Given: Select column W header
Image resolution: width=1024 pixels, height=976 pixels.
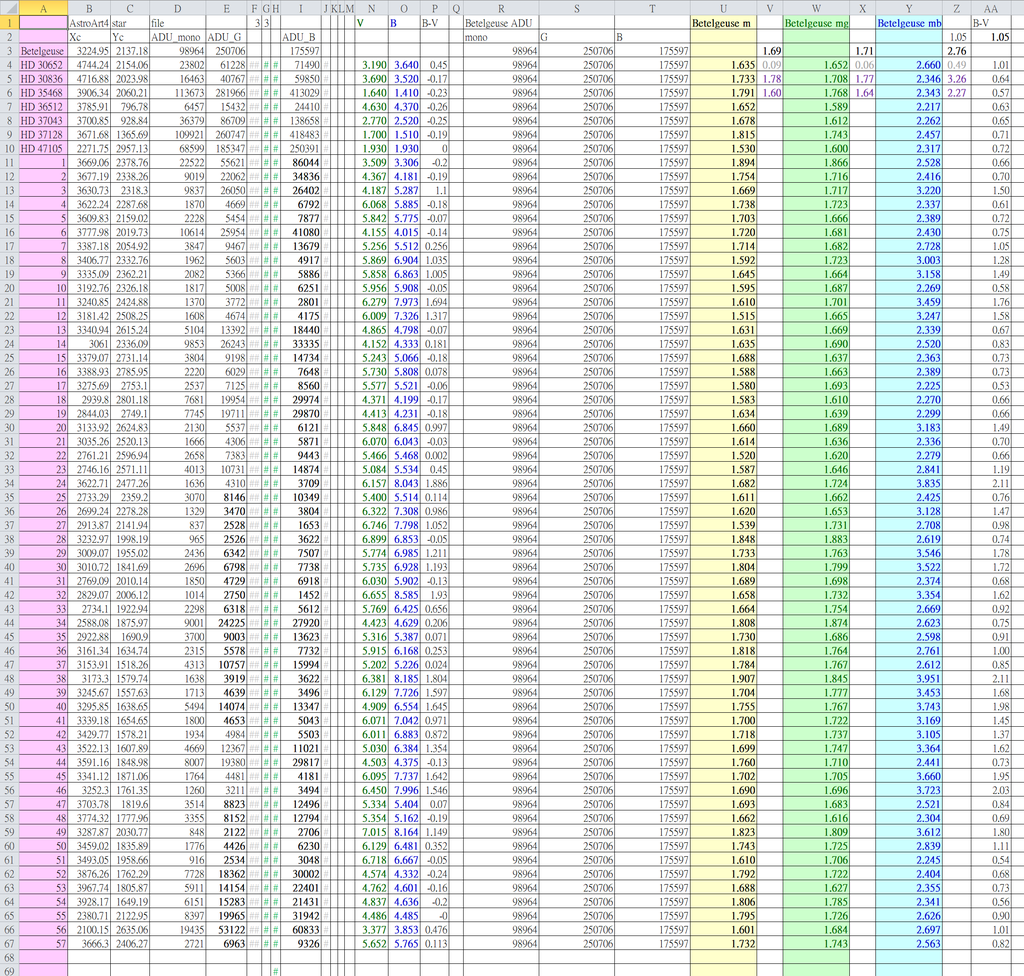Looking at the screenshot, I should click(x=816, y=8).
